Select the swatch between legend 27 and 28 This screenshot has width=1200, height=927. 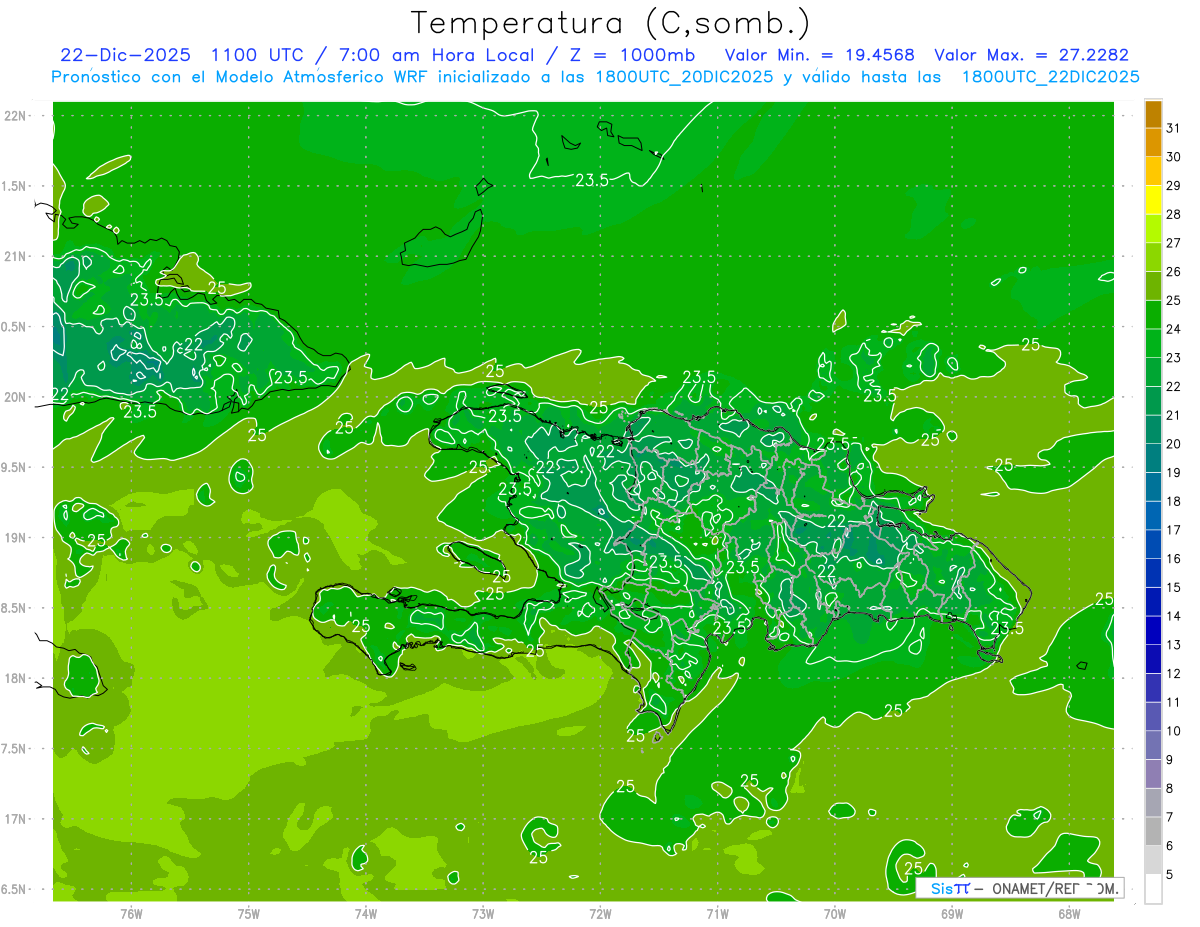pyautogui.click(x=1153, y=228)
